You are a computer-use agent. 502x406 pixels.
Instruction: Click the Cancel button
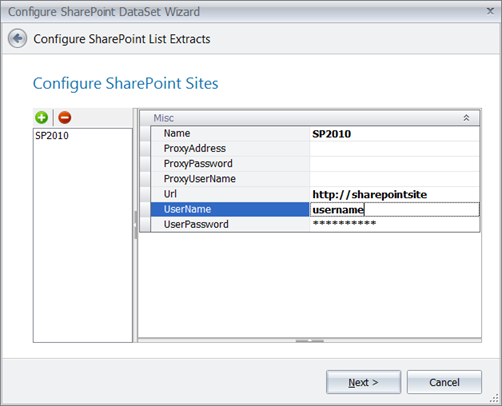pyautogui.click(x=444, y=382)
